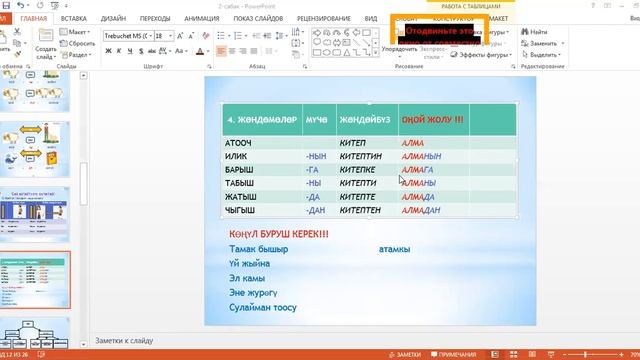The height and width of the screenshot is (360, 640).
Task: Click the Сбросить reset button
Action: 78,43
